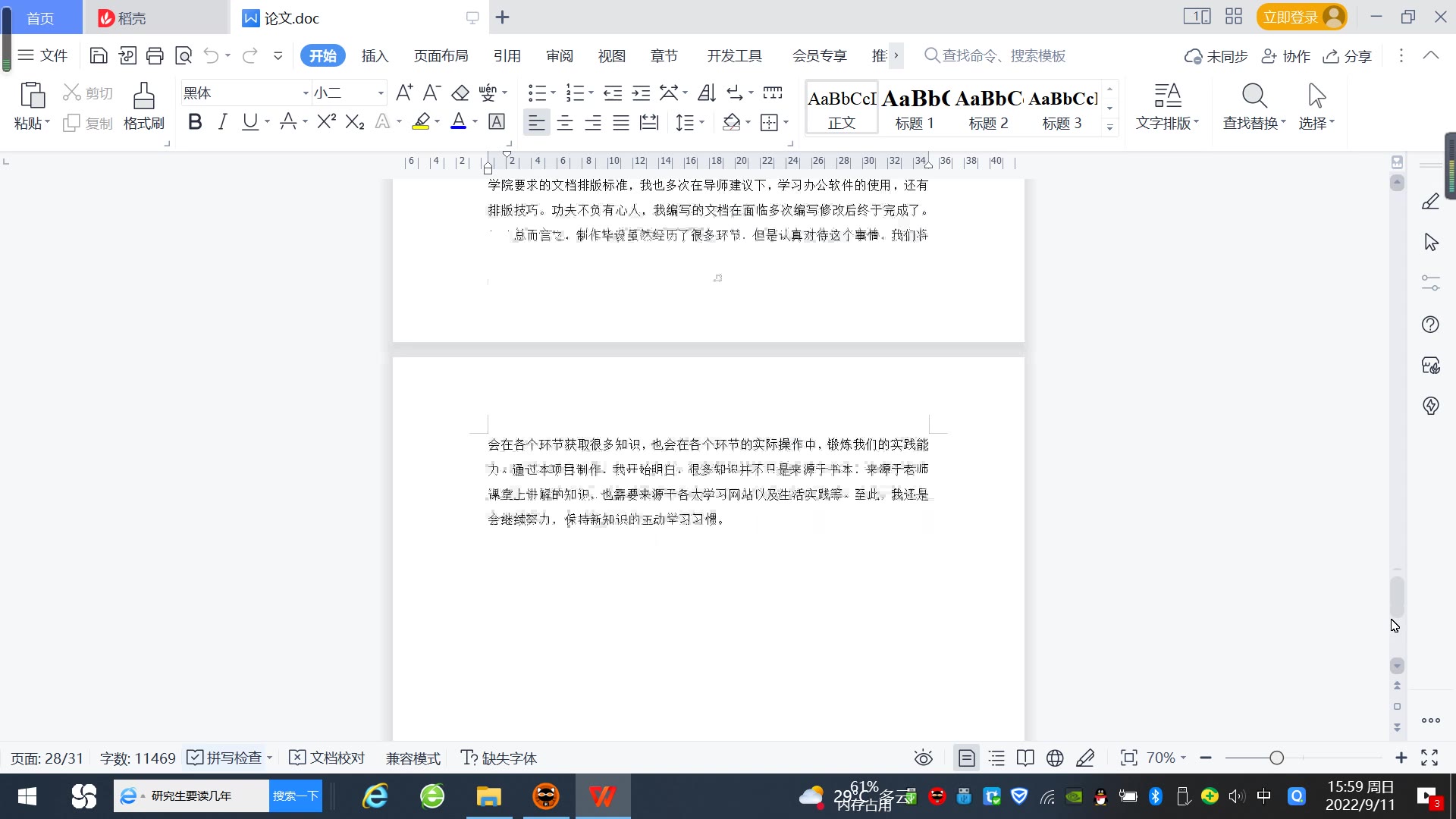Viewport: 1456px width, 819px height.
Task: Open the font size dropdown
Action: coord(381,93)
